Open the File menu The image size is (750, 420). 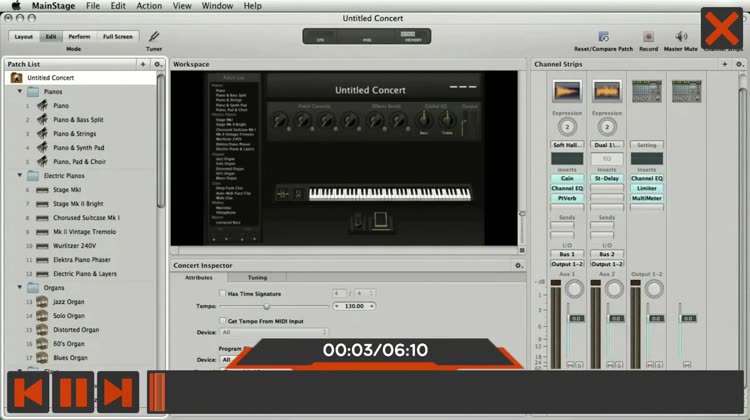[93, 6]
